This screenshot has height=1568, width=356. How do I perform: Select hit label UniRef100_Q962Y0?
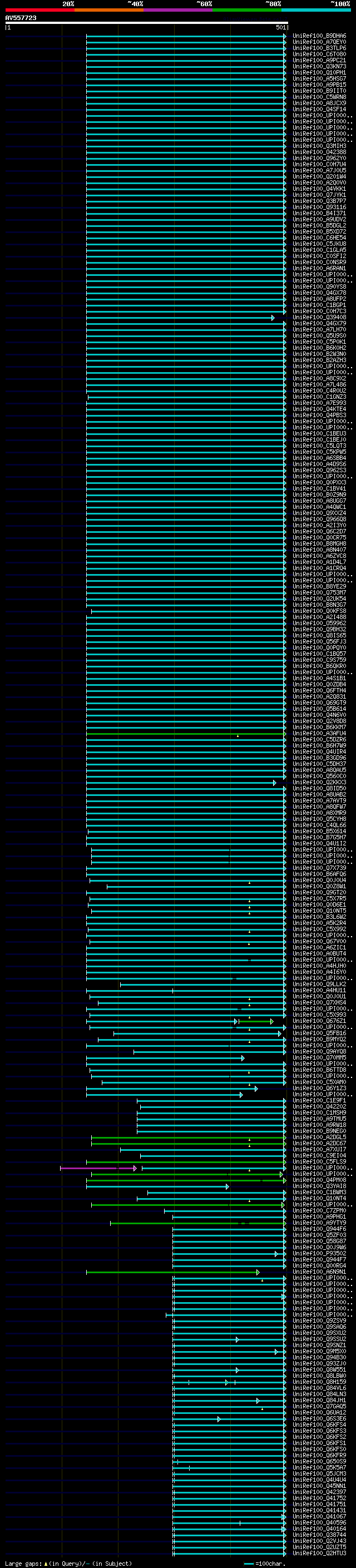(x=319, y=159)
